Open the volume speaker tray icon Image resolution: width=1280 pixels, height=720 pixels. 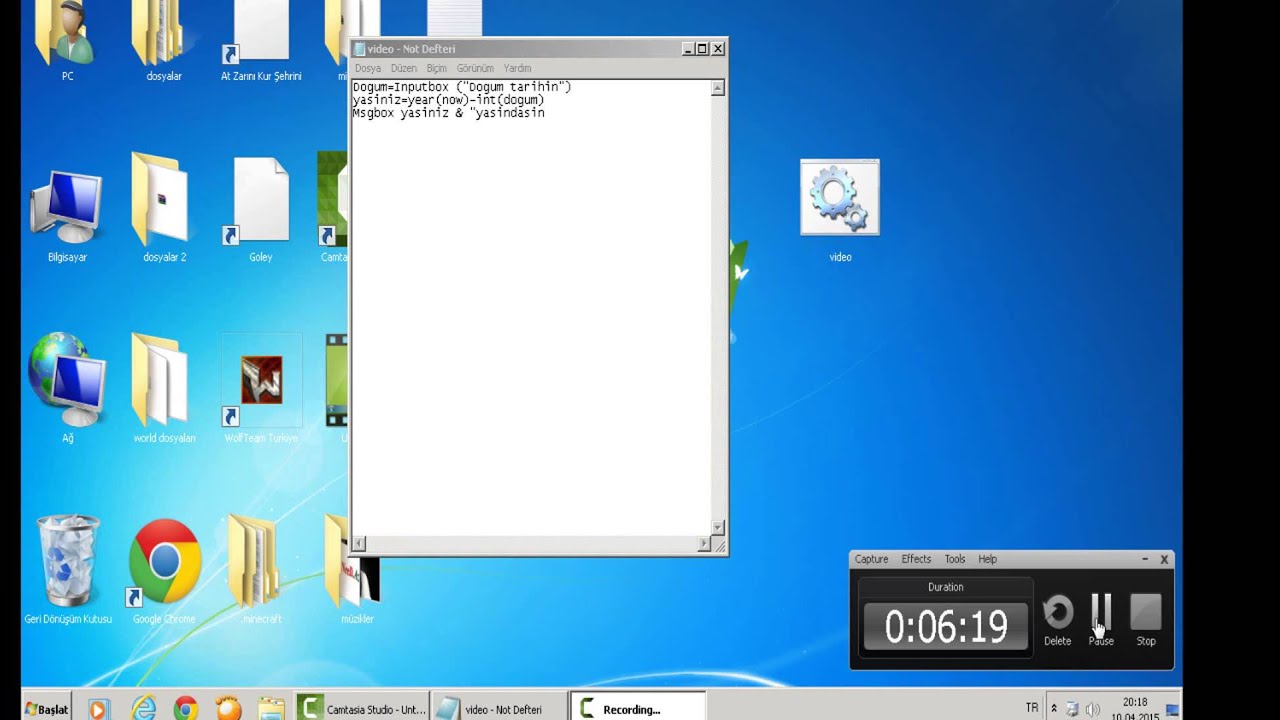(x=1092, y=710)
